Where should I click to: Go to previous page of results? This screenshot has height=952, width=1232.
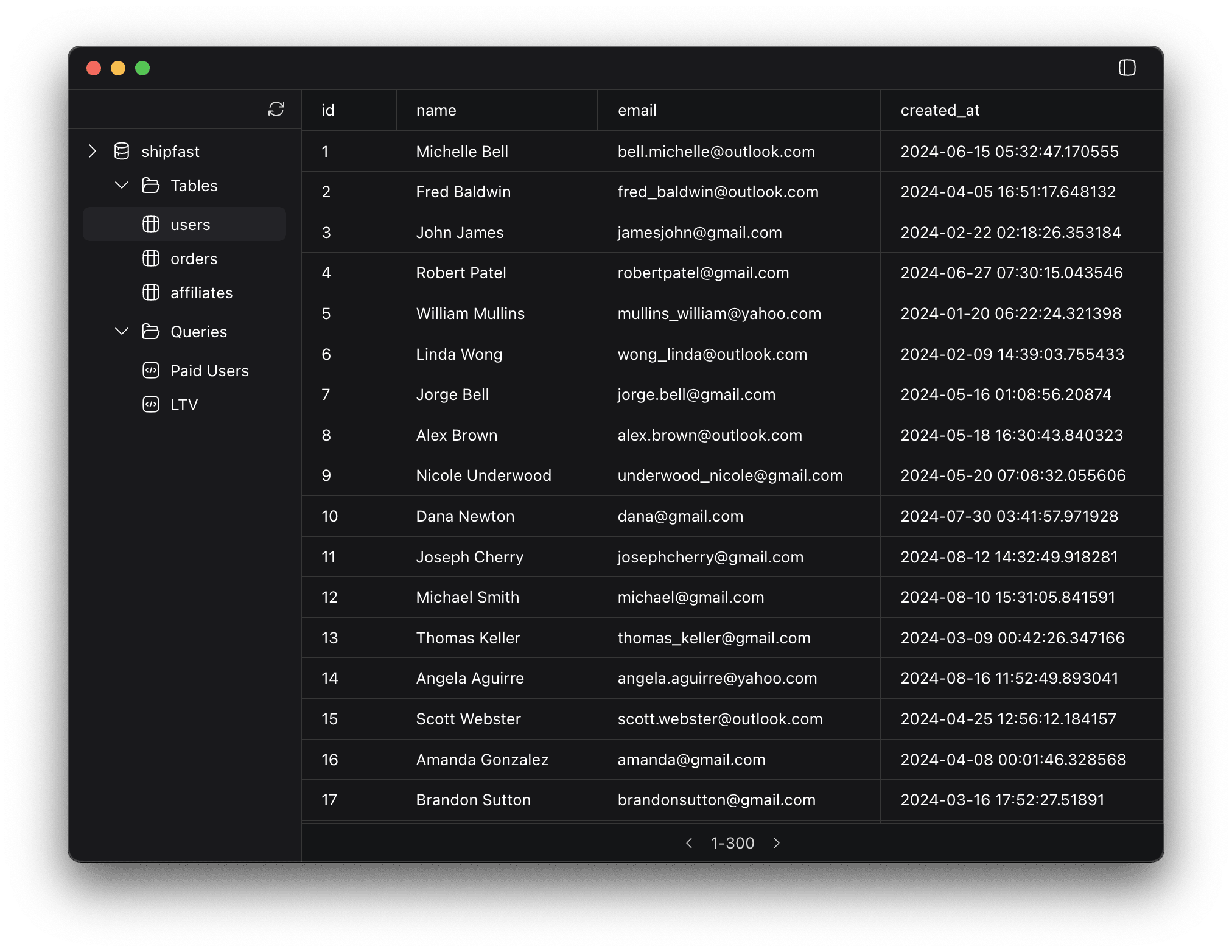pos(689,843)
